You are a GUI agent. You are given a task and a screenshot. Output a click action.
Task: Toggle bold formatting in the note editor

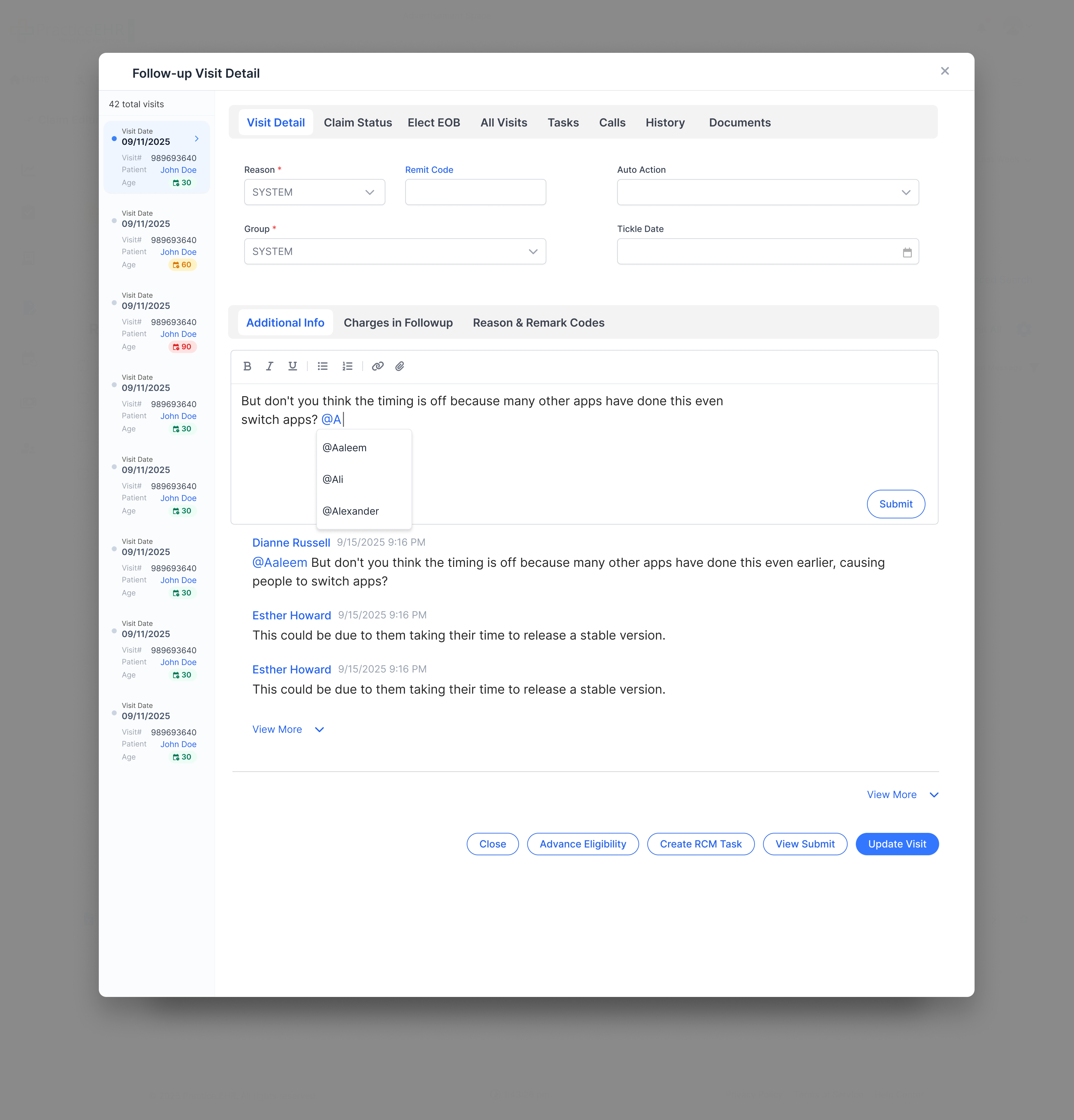[247, 366]
